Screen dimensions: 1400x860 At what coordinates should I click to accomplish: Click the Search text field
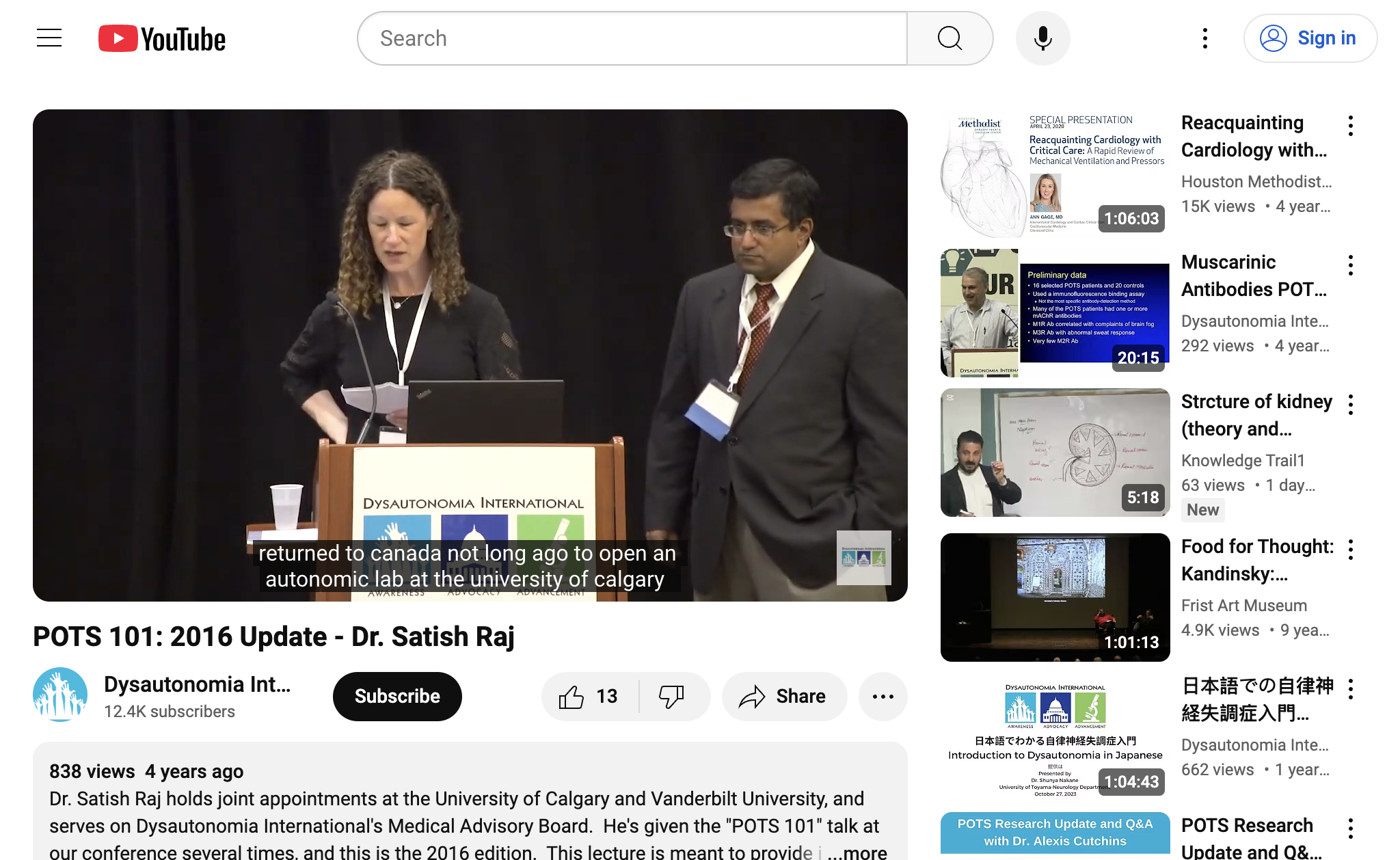[632, 38]
